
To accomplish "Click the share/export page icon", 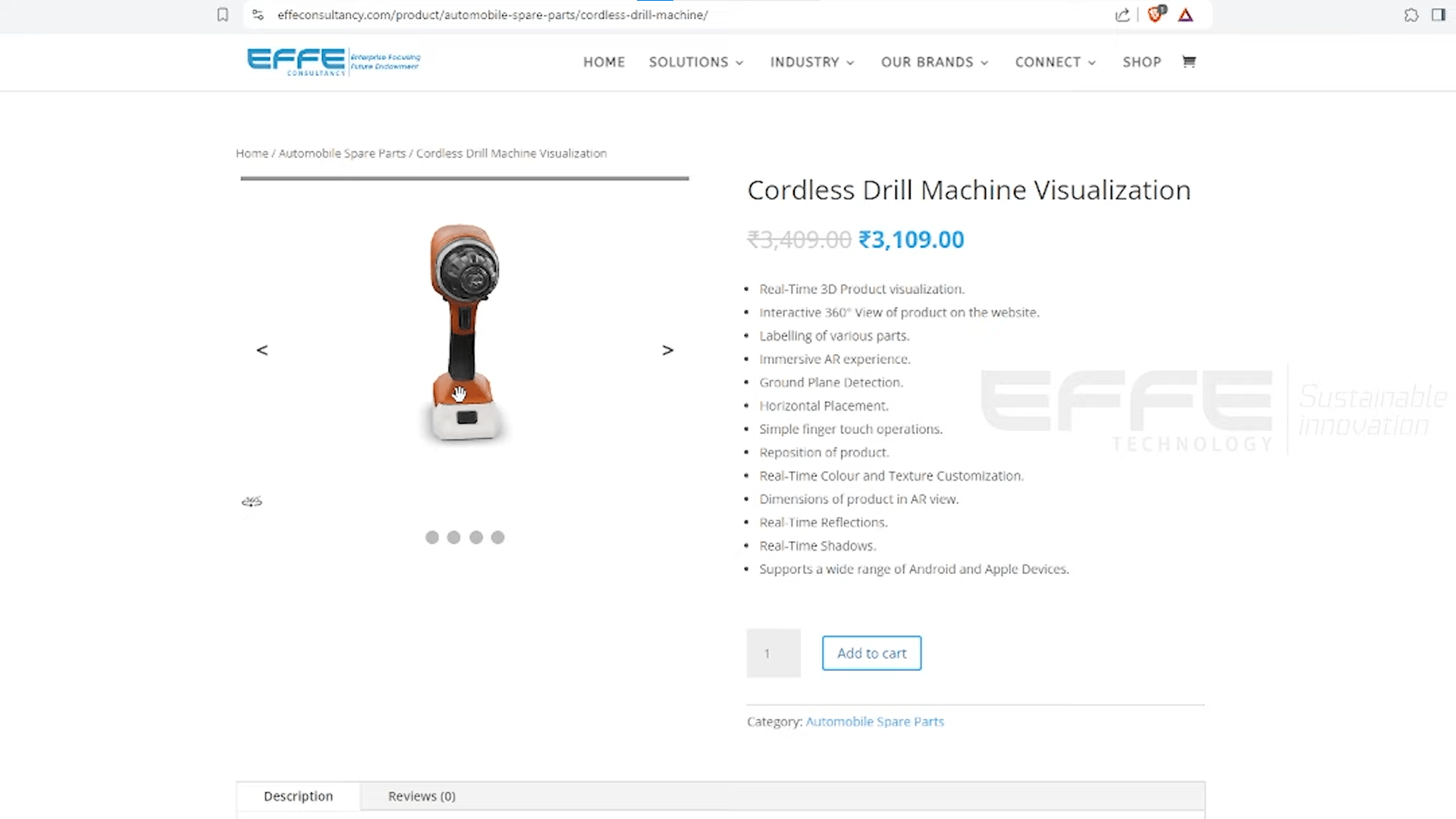I will click(1122, 14).
